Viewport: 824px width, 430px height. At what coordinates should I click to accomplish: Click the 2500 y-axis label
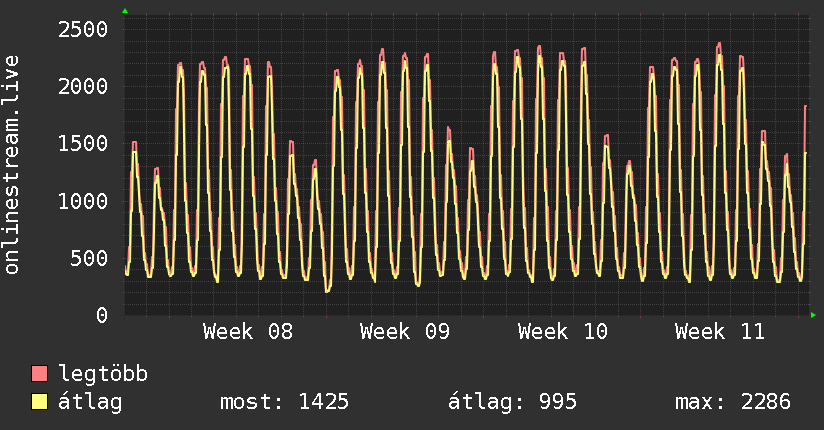tap(83, 29)
